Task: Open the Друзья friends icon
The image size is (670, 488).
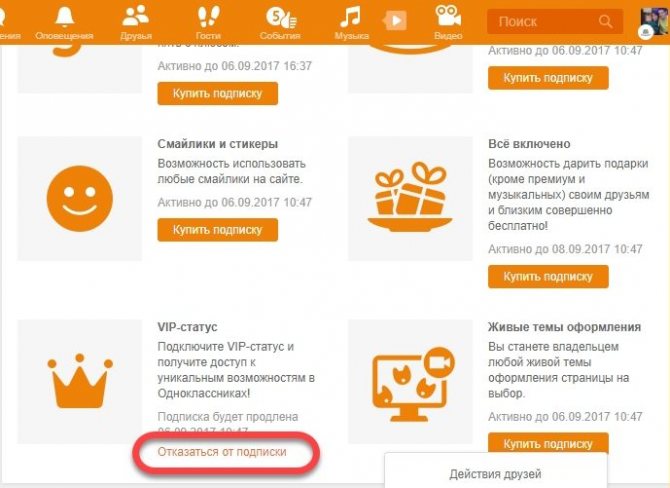Action: click(x=135, y=17)
